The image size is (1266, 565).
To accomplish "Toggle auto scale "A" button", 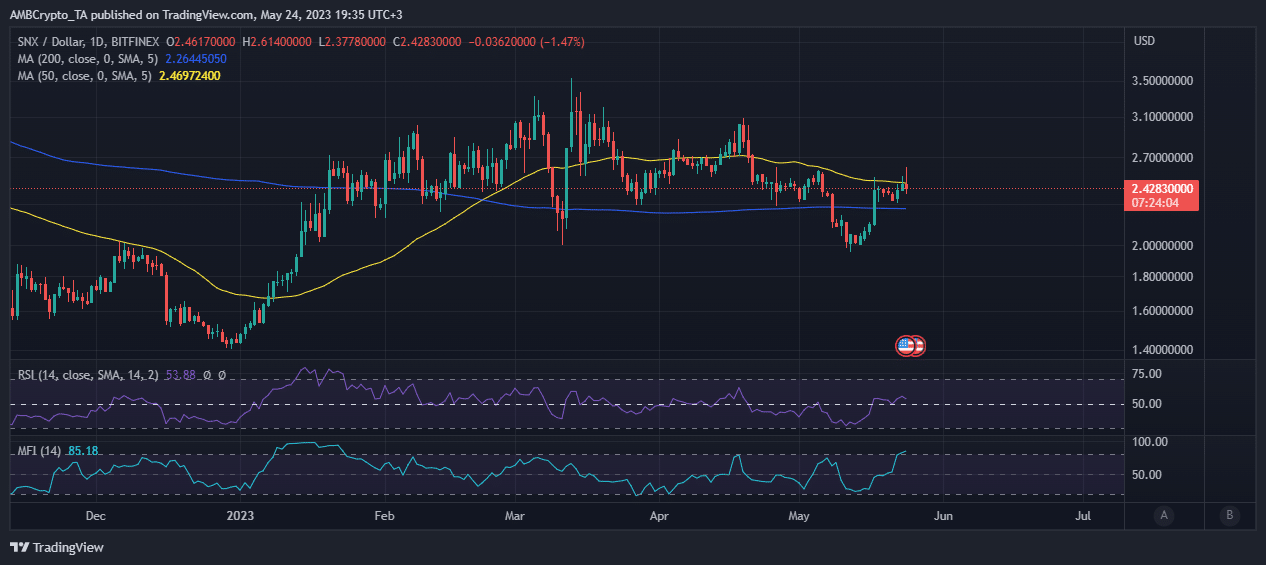I will pyautogui.click(x=1163, y=515).
